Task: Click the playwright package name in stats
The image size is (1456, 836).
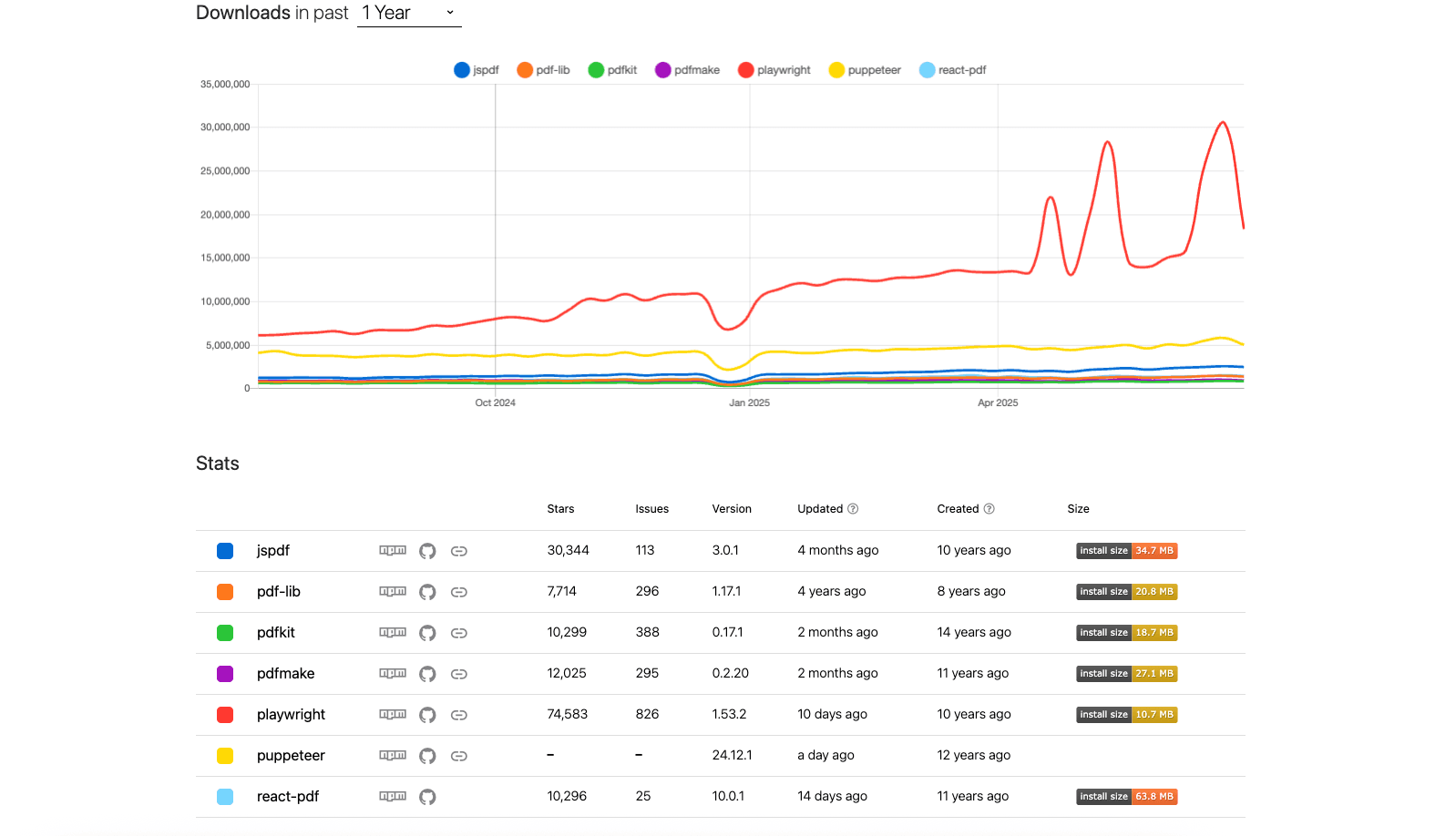Action: click(x=291, y=715)
